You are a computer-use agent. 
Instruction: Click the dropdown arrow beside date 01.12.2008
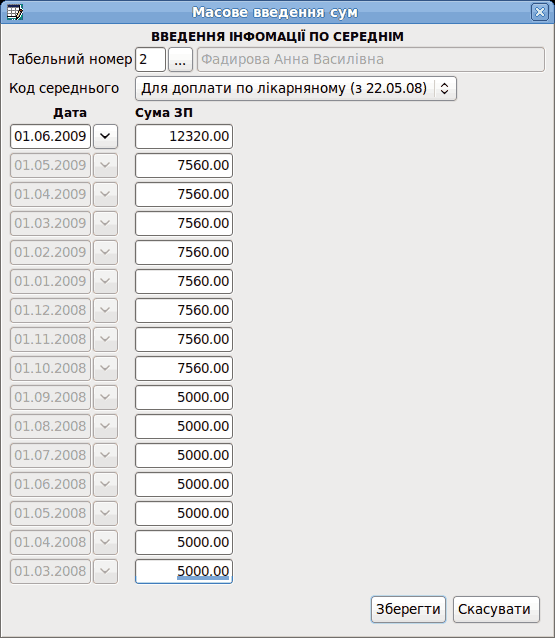[x=105, y=310]
